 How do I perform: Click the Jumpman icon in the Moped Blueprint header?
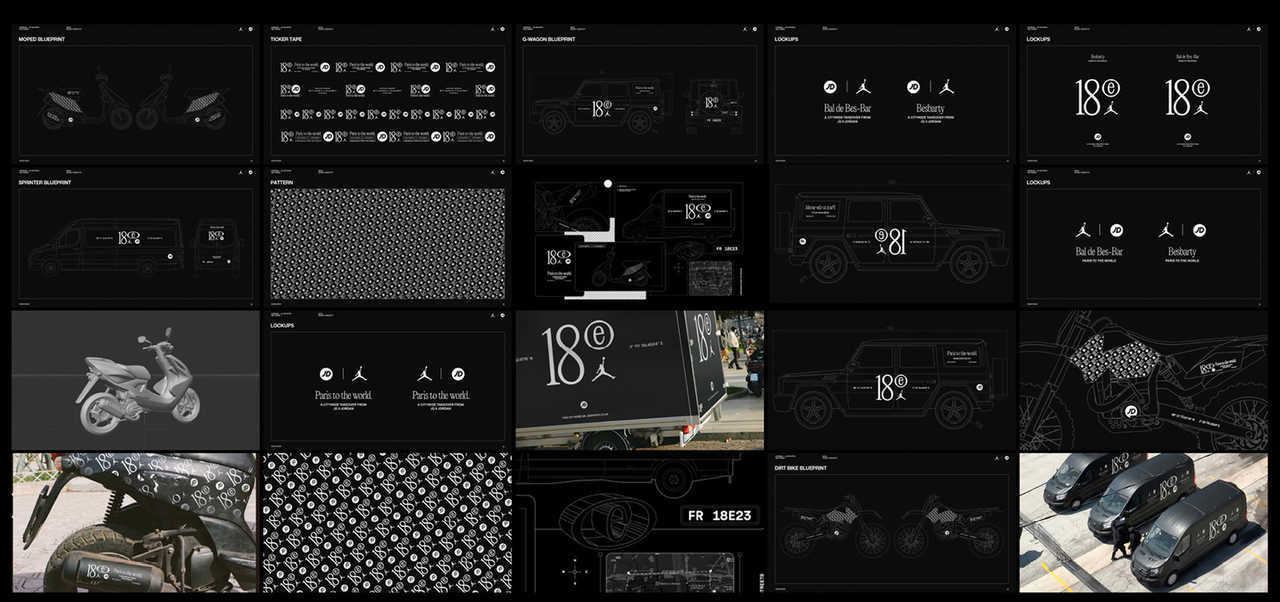(x=241, y=29)
